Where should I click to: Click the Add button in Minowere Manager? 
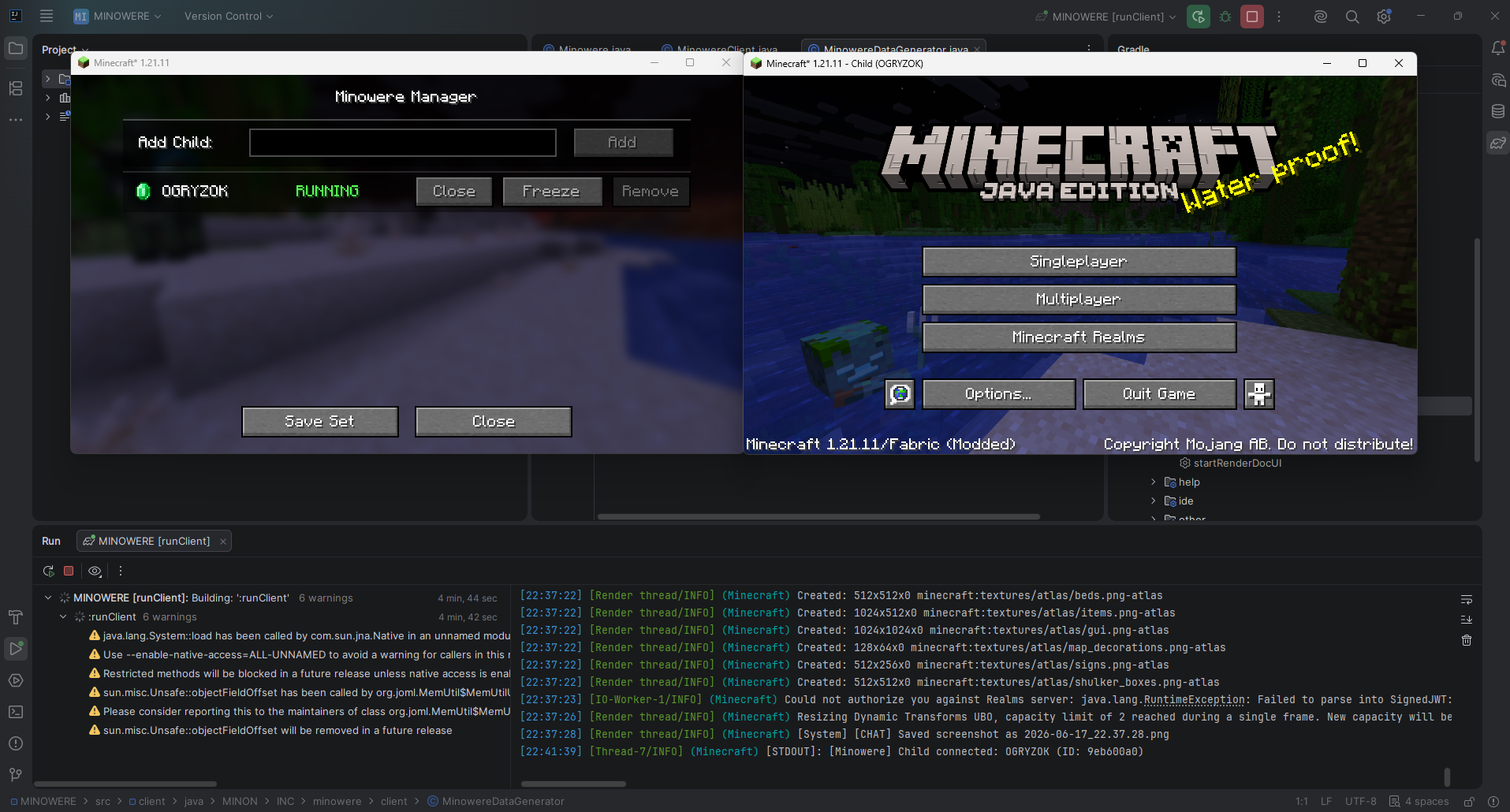pos(623,143)
